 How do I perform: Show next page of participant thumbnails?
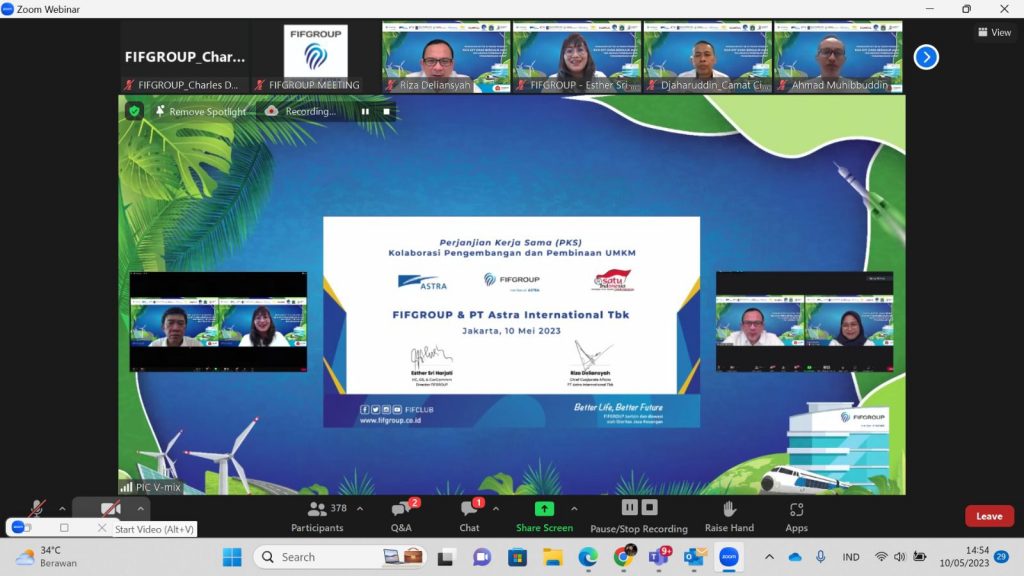click(x=926, y=57)
